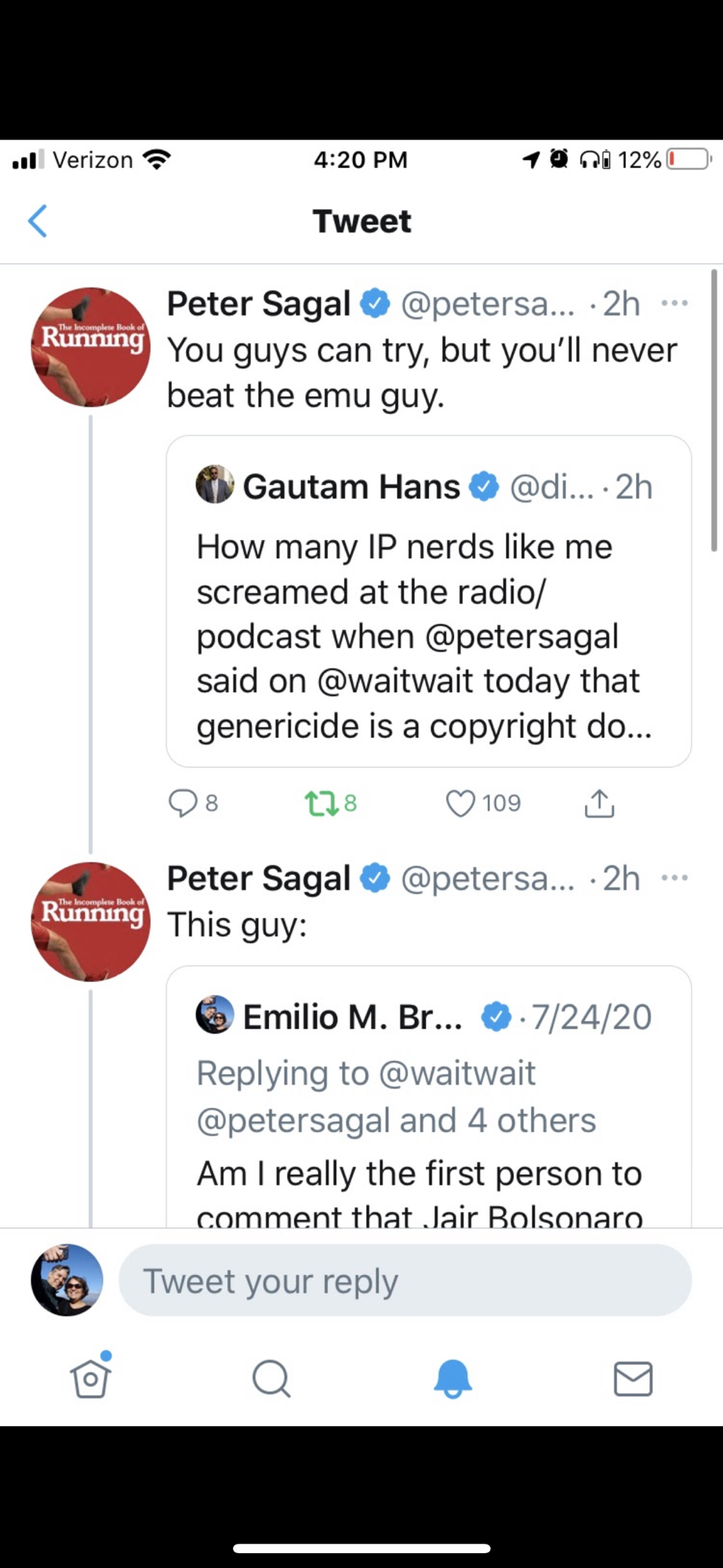Tap Peter Sagal's avatar on second tweet
This screenshot has height=1568, width=723.
(x=90, y=922)
